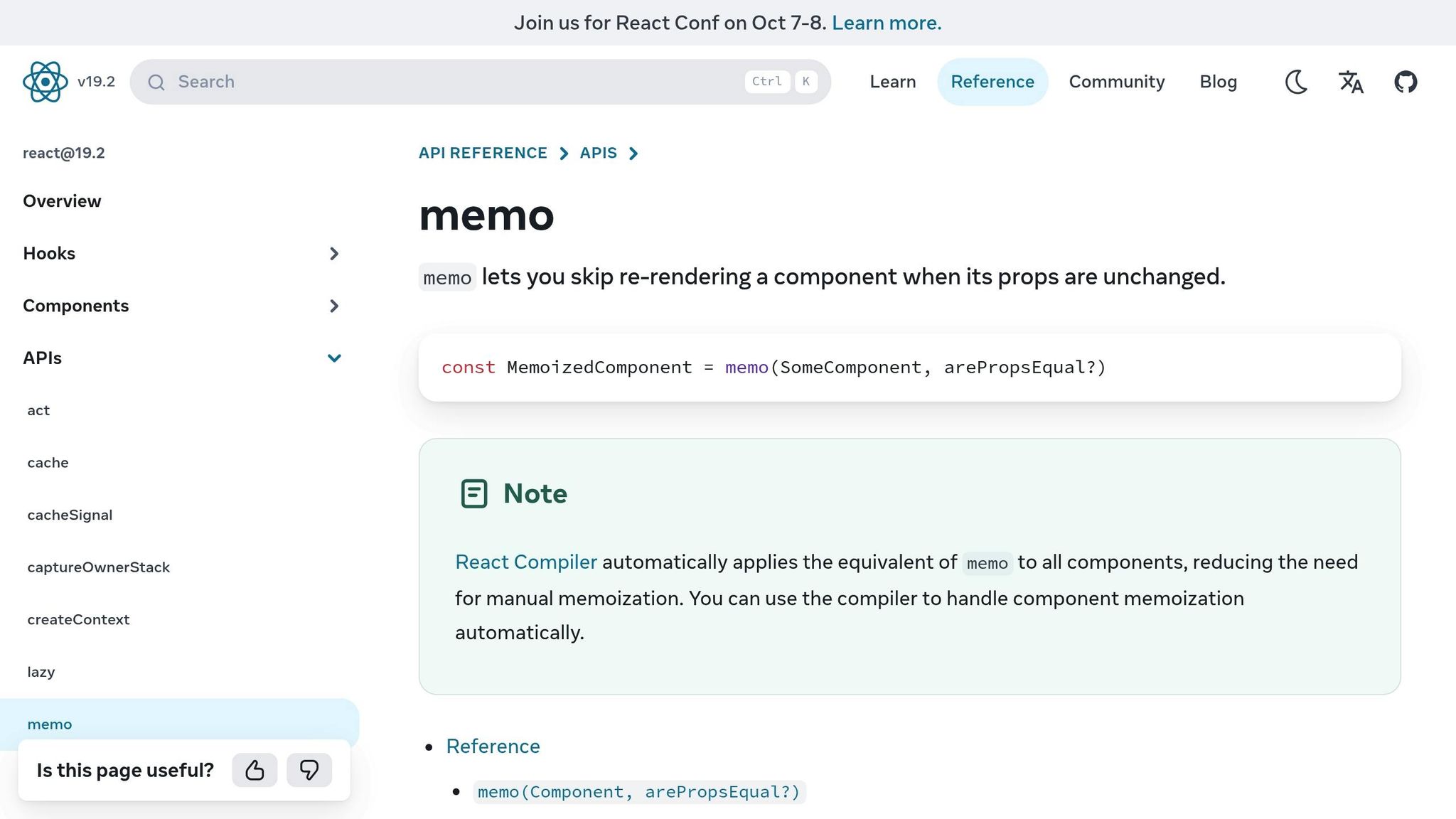
Task: Jump to memo(Component, arePropsEqual?) section link
Action: click(638, 792)
